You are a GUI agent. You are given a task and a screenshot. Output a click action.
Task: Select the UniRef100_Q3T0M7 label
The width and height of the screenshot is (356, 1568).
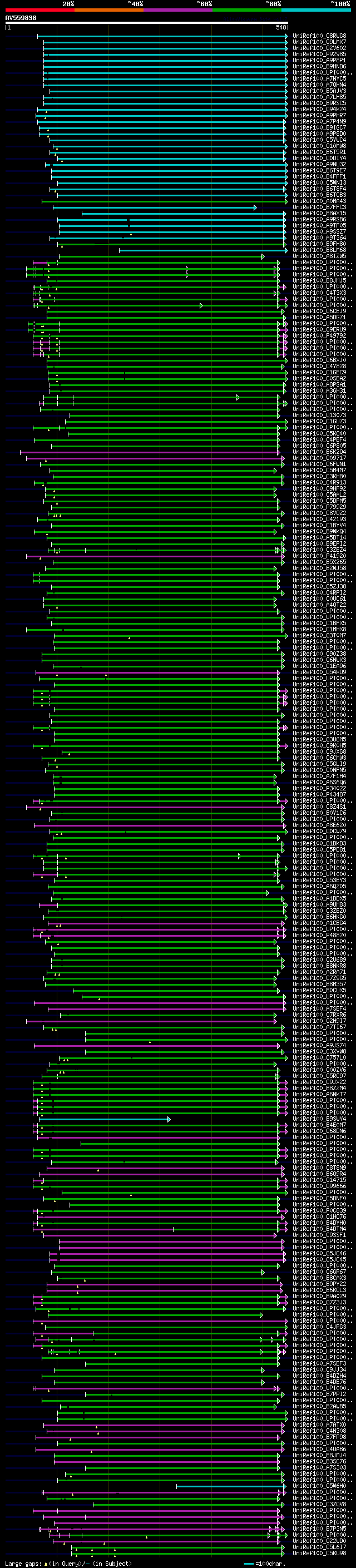(x=319, y=636)
